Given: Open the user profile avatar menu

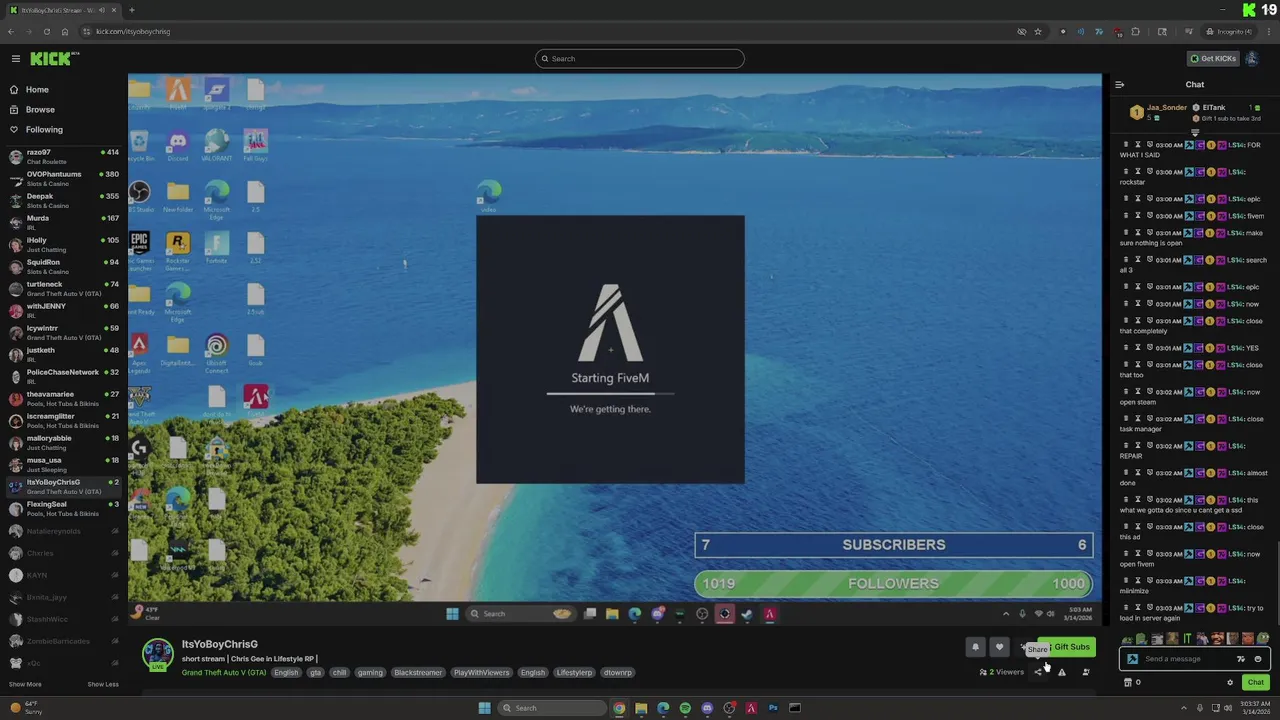Looking at the screenshot, I should pos(1253,59).
